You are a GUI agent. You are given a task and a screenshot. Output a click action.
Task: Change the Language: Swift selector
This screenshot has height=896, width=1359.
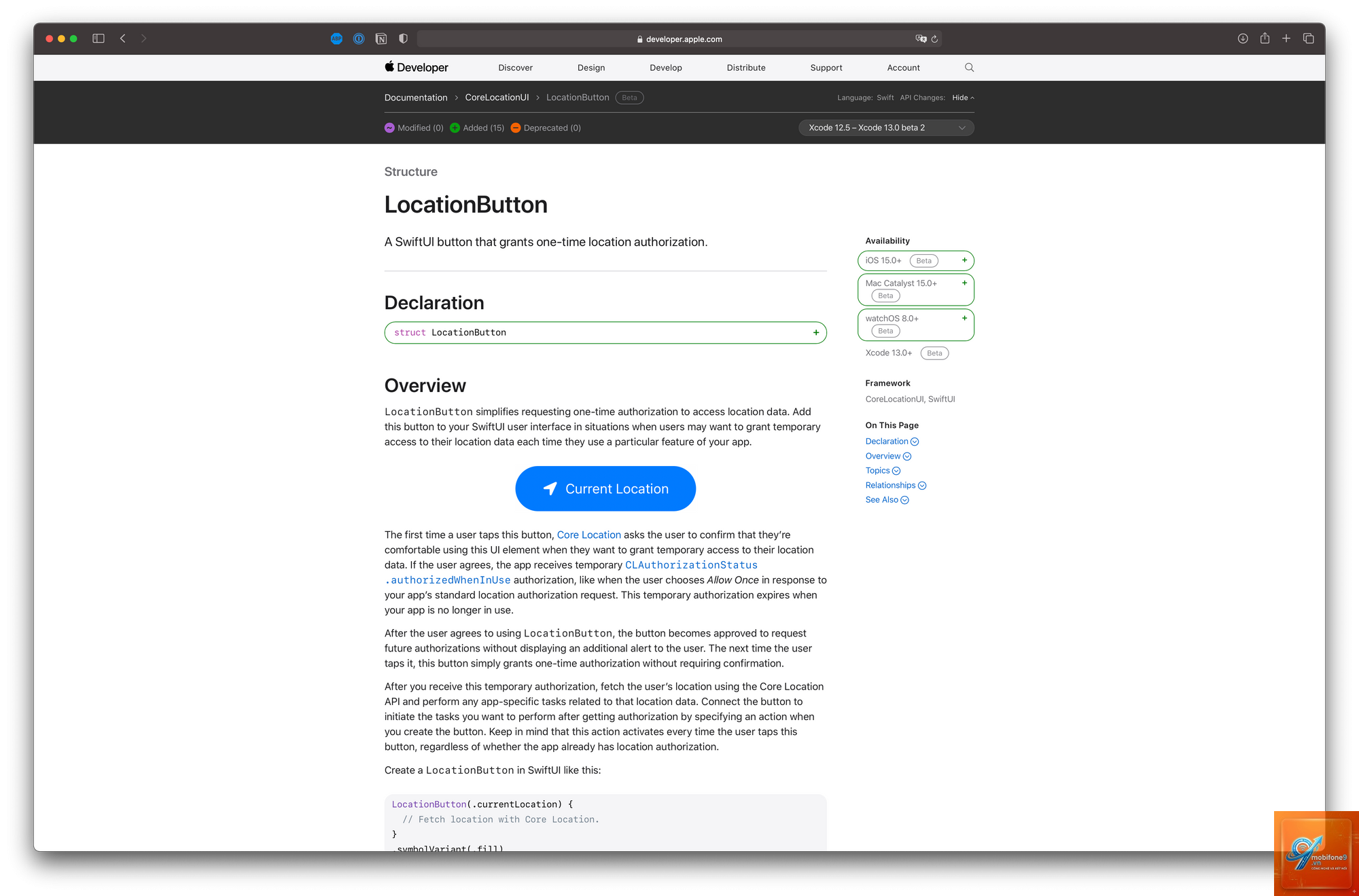(x=865, y=98)
